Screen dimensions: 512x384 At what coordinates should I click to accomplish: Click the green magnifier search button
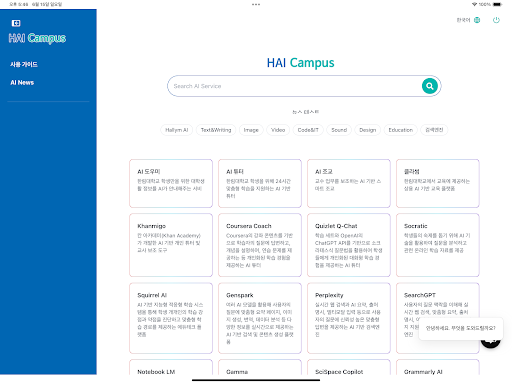tap(430, 86)
